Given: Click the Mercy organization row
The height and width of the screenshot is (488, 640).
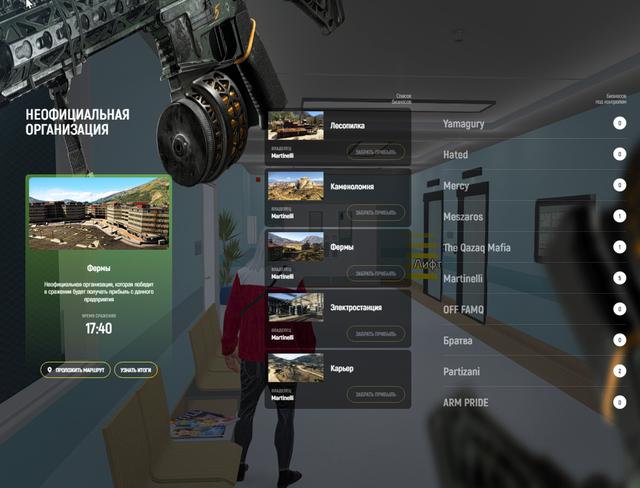Looking at the screenshot, I should click(x=535, y=185).
